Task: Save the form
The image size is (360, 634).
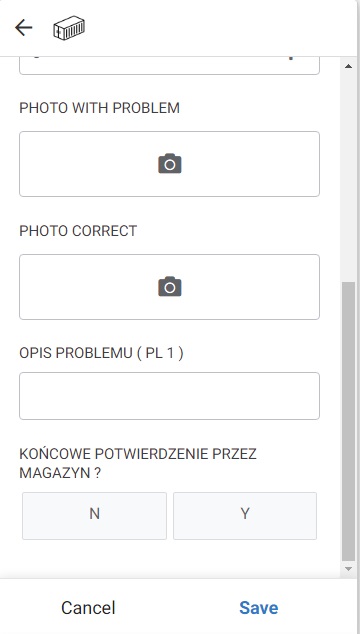Action: point(258,608)
